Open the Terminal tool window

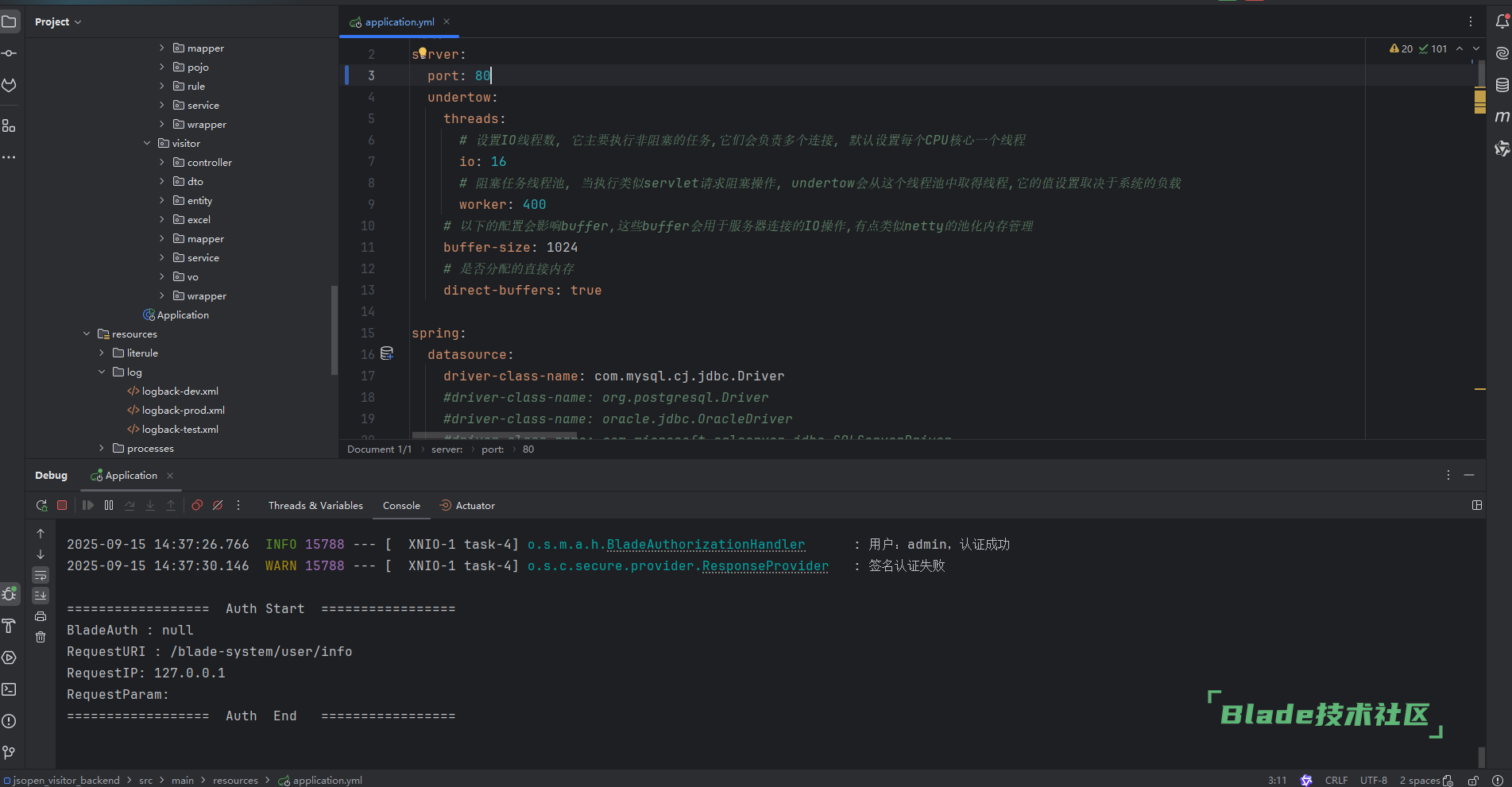[x=9, y=689]
